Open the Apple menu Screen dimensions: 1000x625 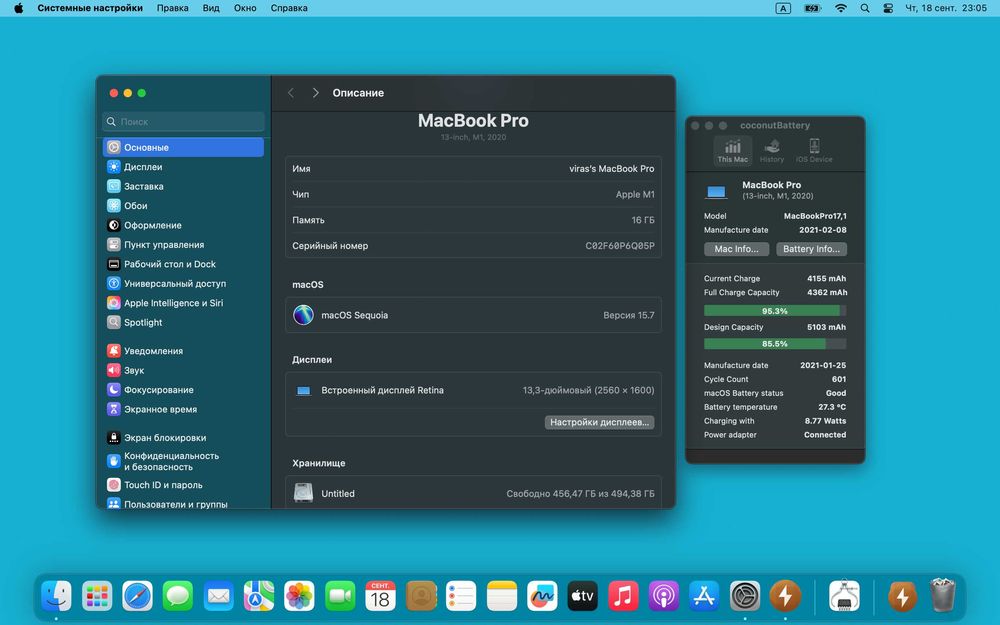pos(18,8)
